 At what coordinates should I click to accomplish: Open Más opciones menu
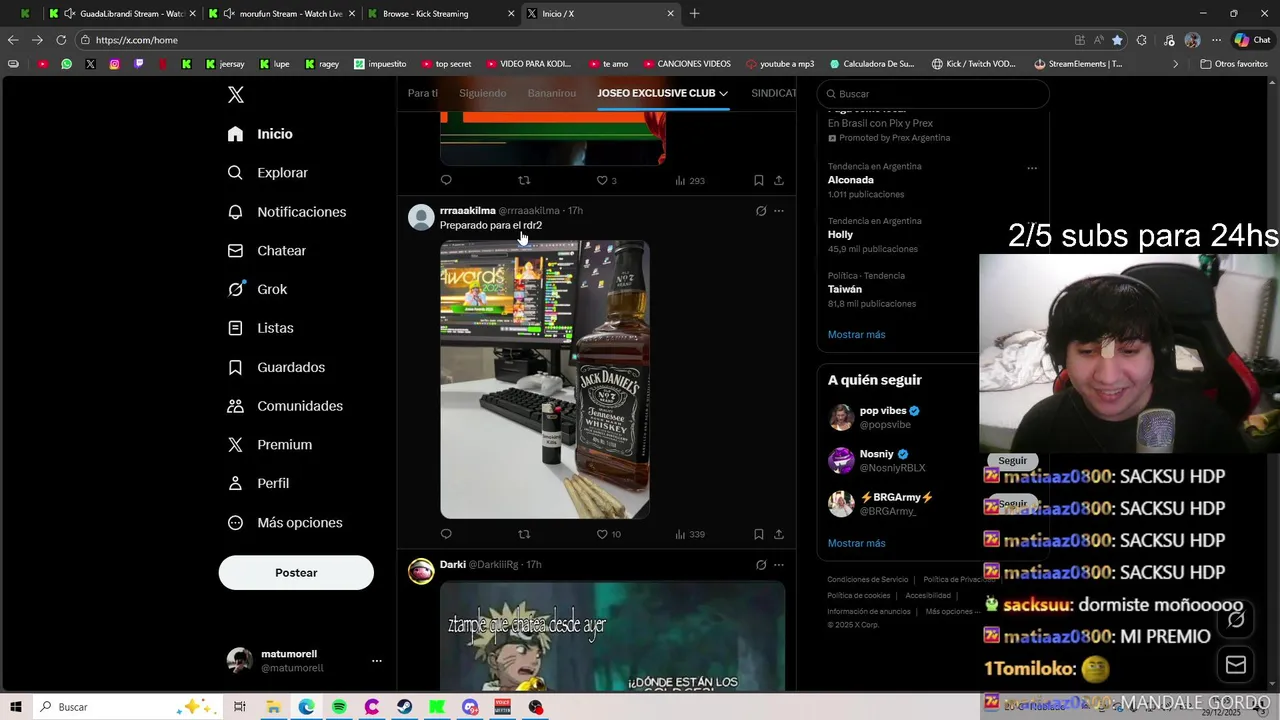point(285,522)
